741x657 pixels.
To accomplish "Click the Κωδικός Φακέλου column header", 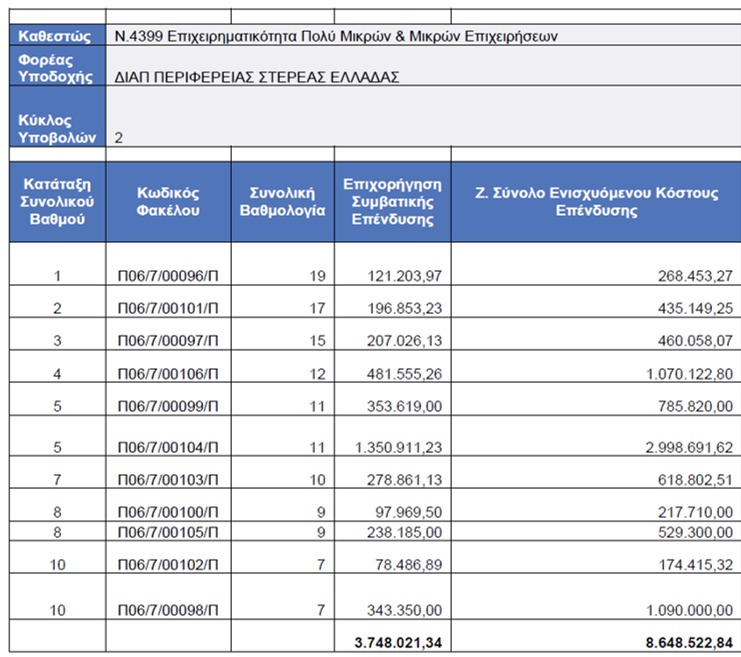I will (168, 202).
